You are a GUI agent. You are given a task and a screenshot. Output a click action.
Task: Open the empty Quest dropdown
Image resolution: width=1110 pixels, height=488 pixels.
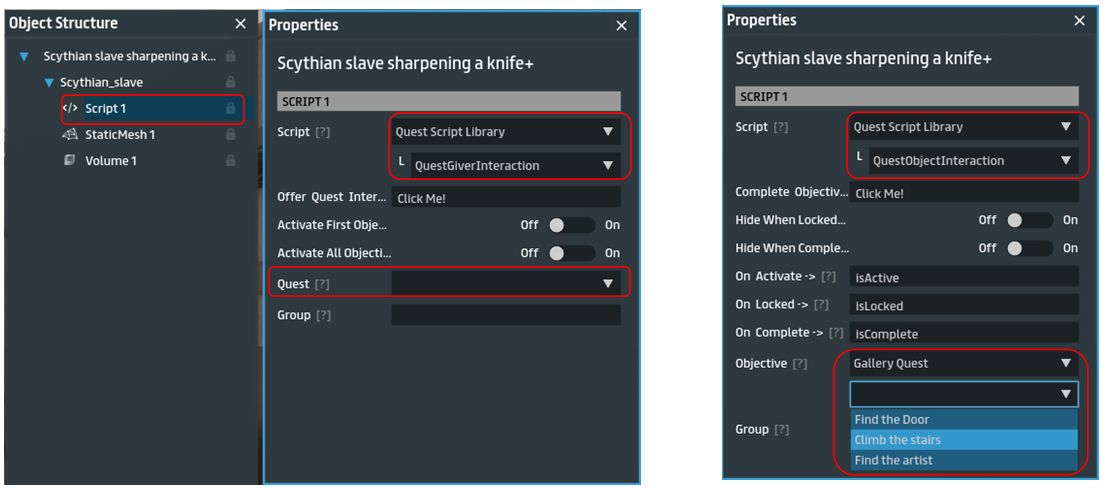click(505, 284)
